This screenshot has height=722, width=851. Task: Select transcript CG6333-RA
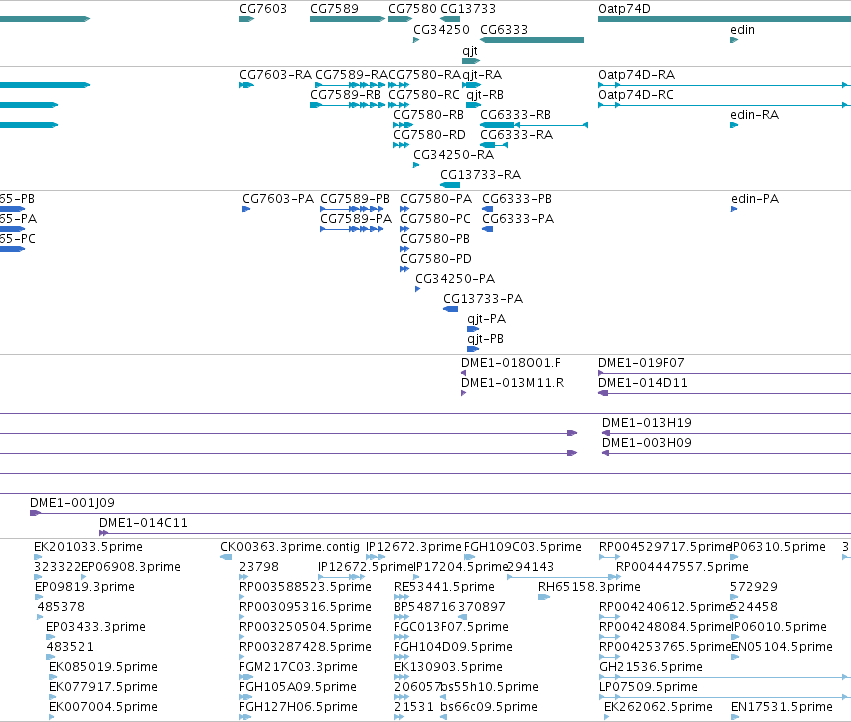(517, 135)
